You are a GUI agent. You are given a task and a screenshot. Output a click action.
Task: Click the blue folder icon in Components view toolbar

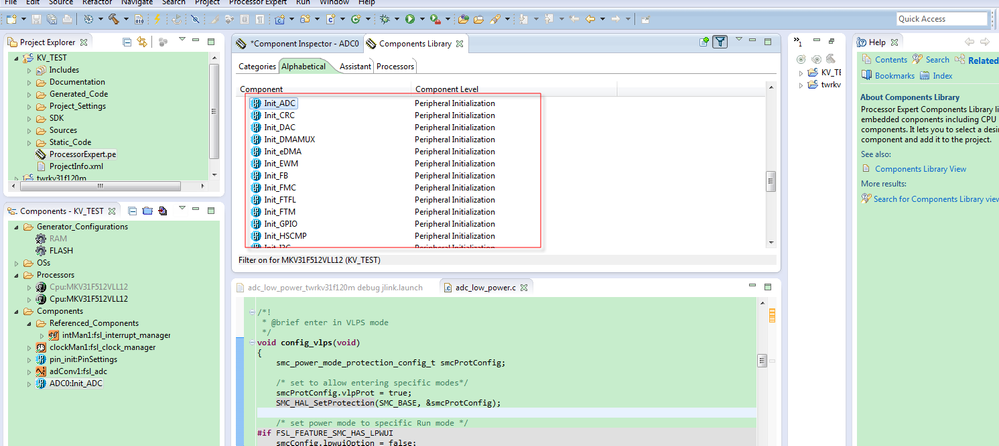[147, 211]
